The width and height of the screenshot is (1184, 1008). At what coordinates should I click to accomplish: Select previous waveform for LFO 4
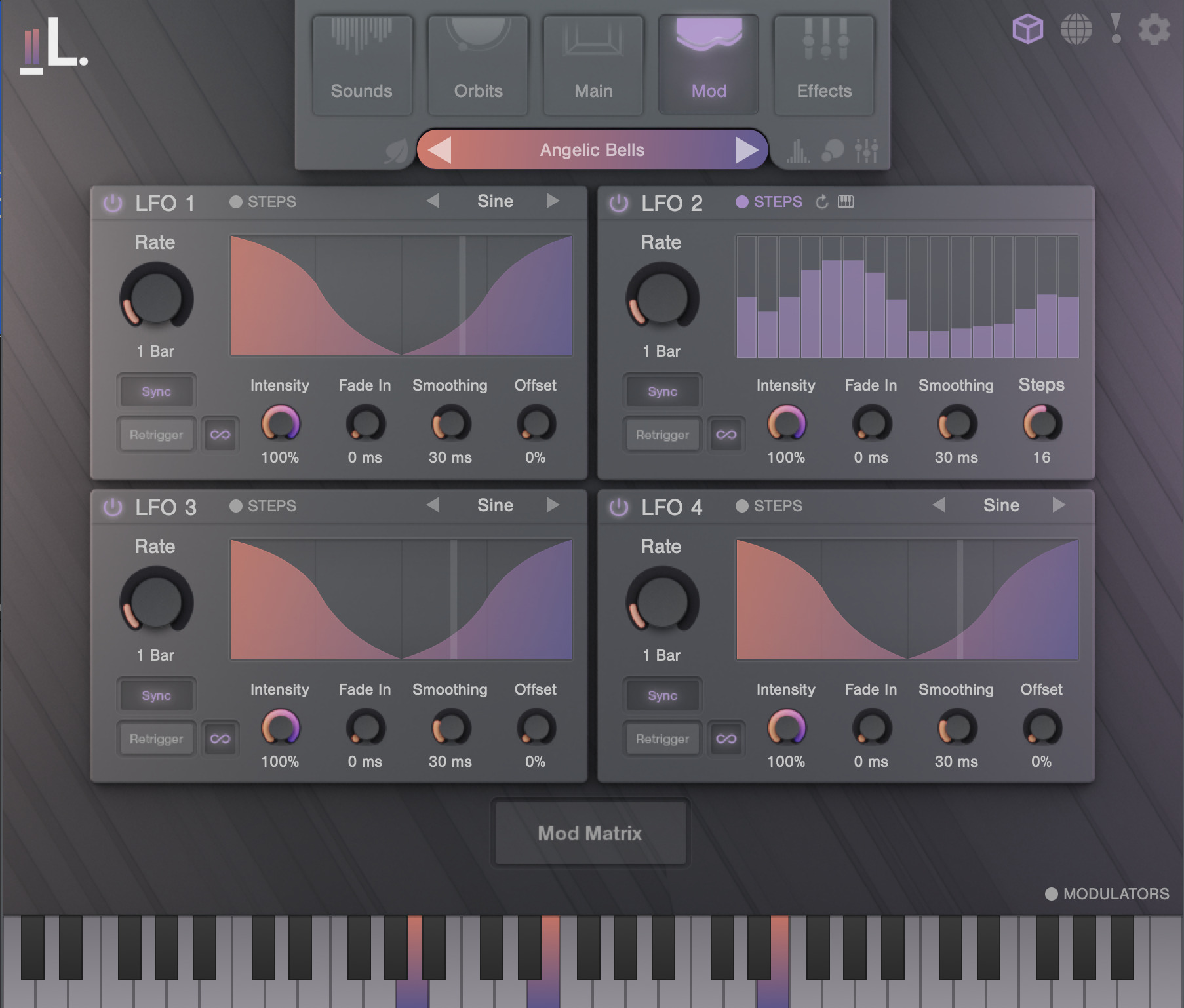pos(939,505)
